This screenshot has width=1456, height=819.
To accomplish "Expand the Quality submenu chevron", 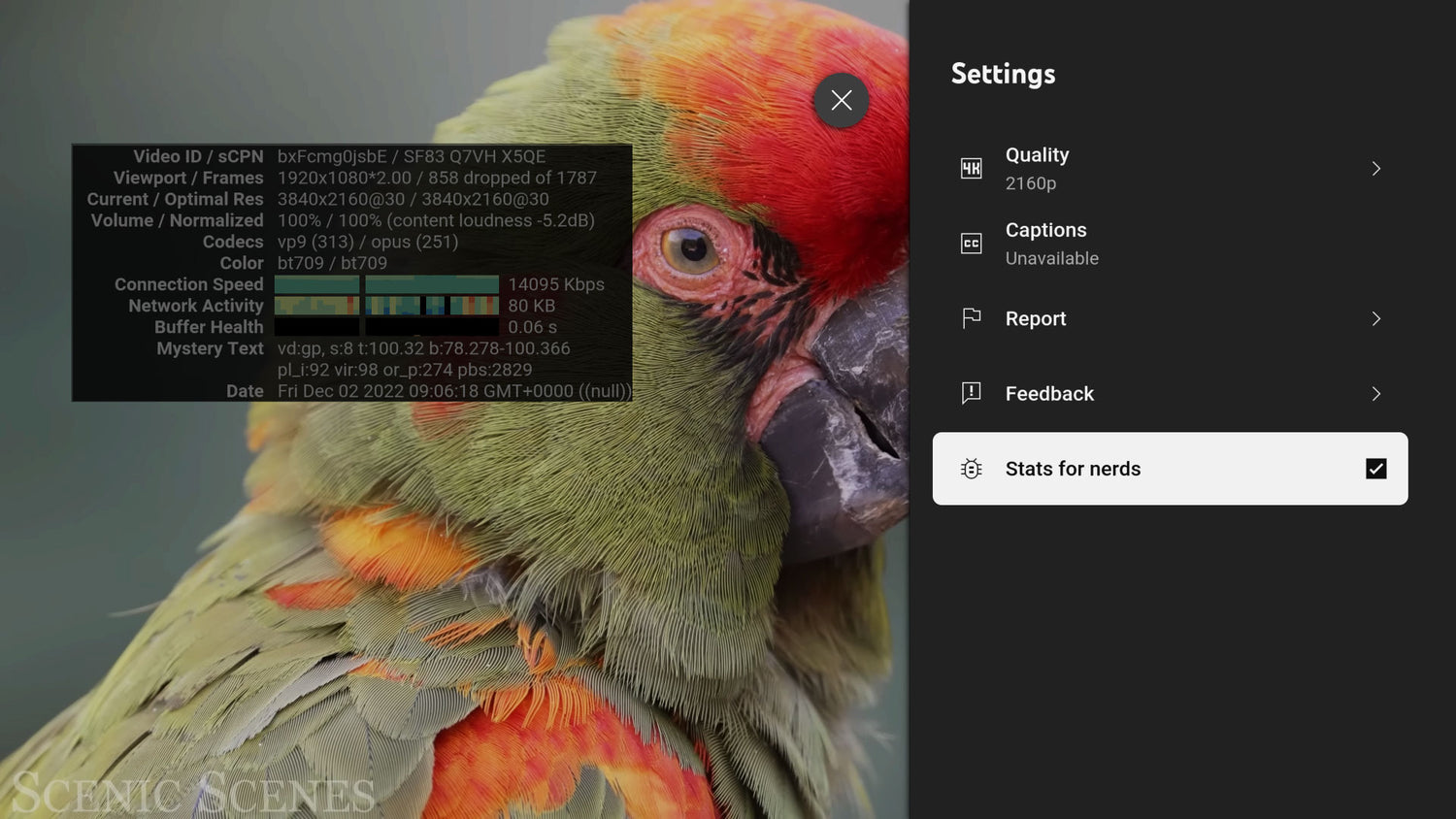I will (x=1375, y=169).
